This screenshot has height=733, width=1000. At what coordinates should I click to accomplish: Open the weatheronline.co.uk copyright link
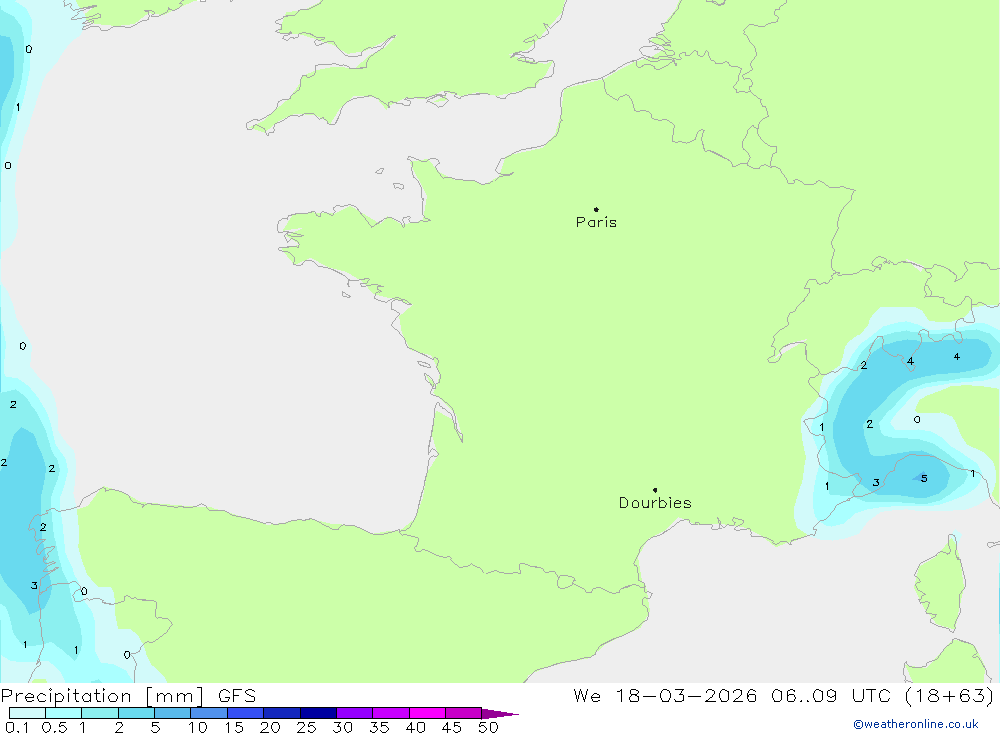pyautogui.click(x=916, y=724)
